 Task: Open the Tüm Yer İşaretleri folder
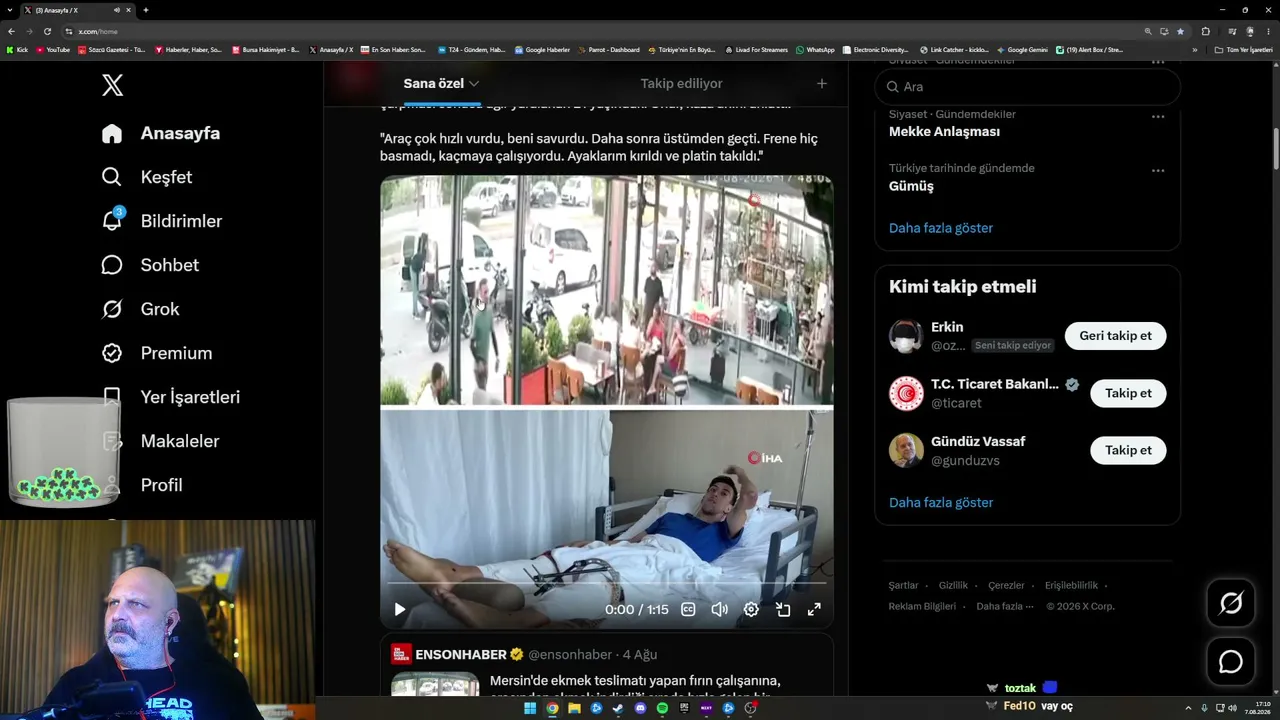pos(1244,50)
